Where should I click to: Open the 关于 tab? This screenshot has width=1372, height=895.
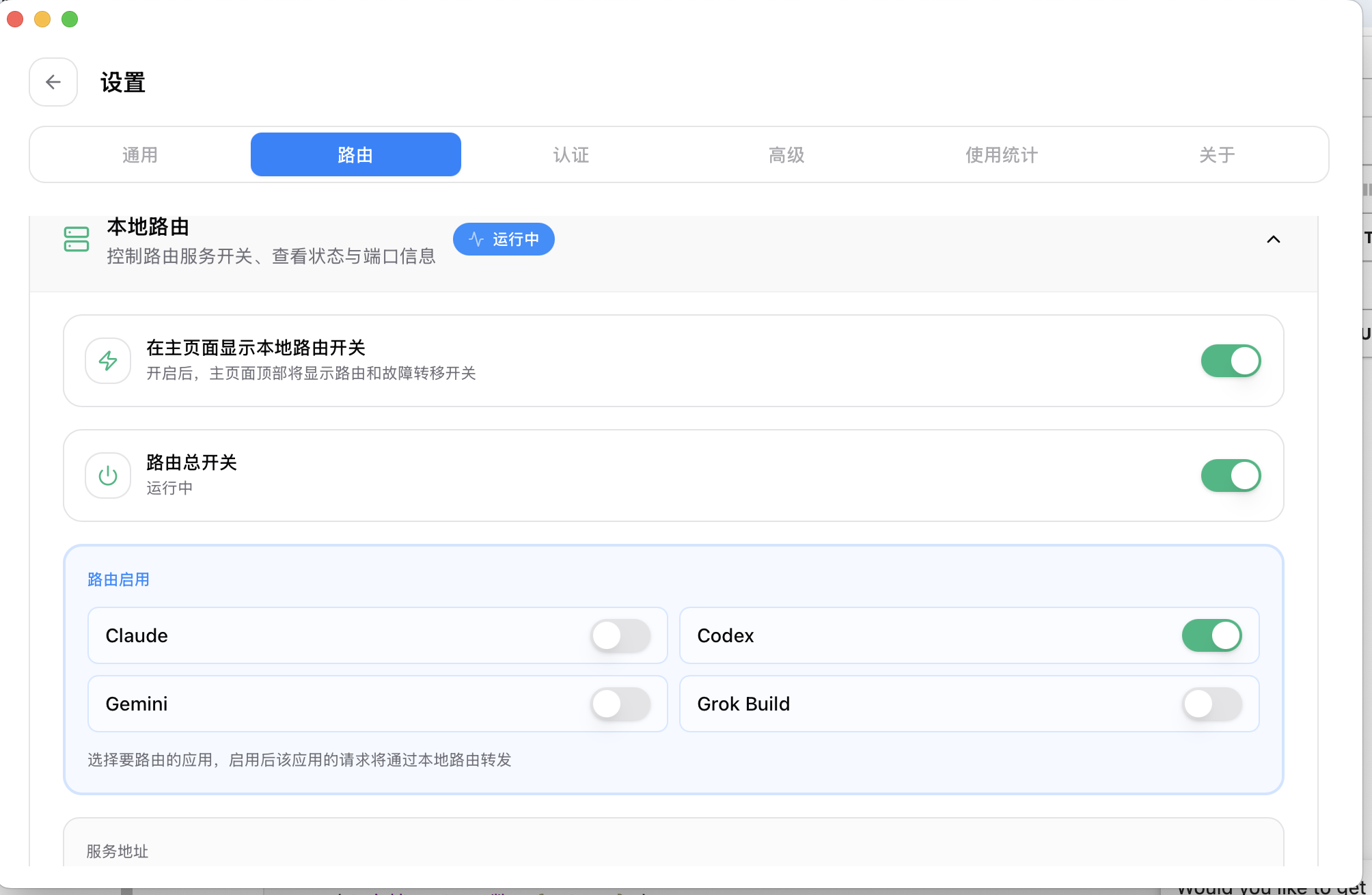pyautogui.click(x=1217, y=155)
